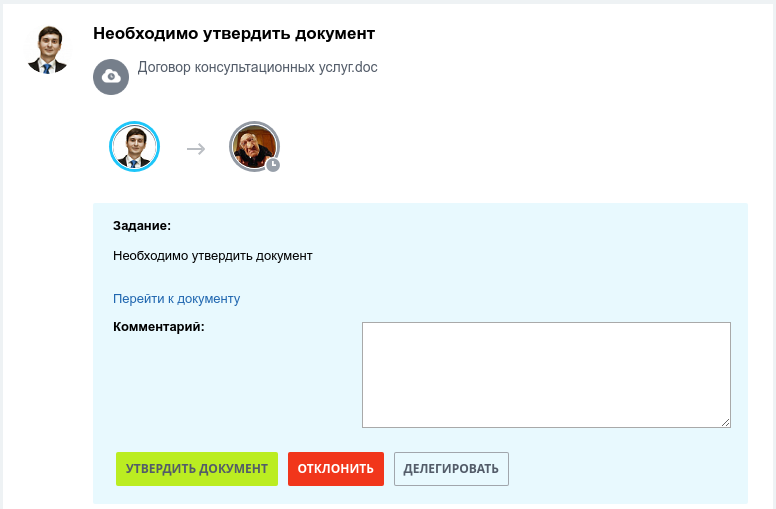
Task: Click the arrow between workflow participants
Action: 196,149
